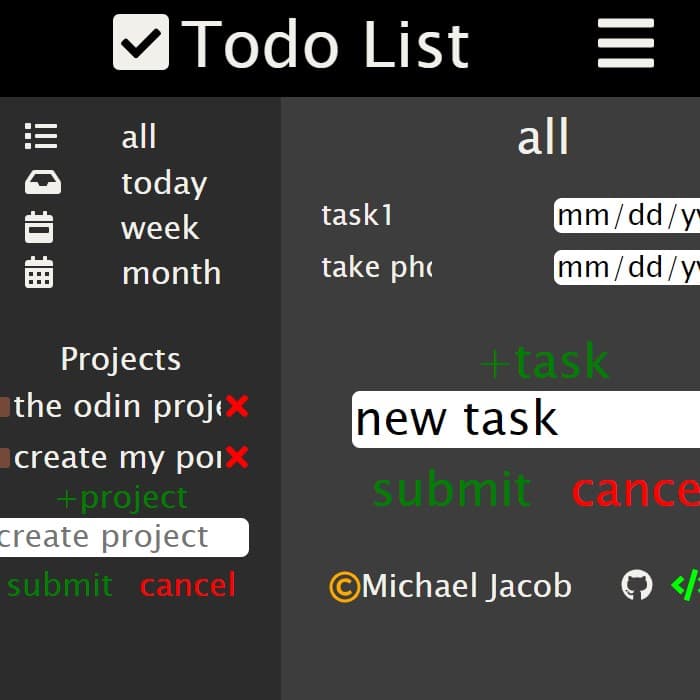
Task: Switch to the month view
Action: pyautogui.click(x=171, y=273)
